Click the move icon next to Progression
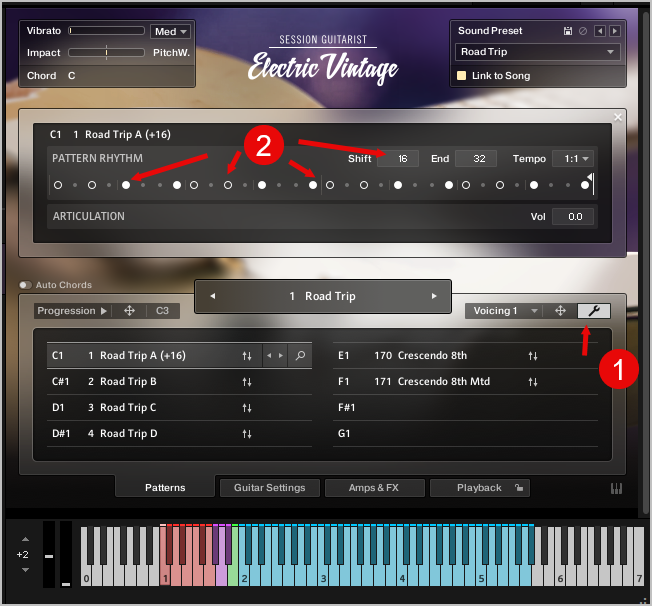This screenshot has width=652, height=606. pyautogui.click(x=129, y=311)
